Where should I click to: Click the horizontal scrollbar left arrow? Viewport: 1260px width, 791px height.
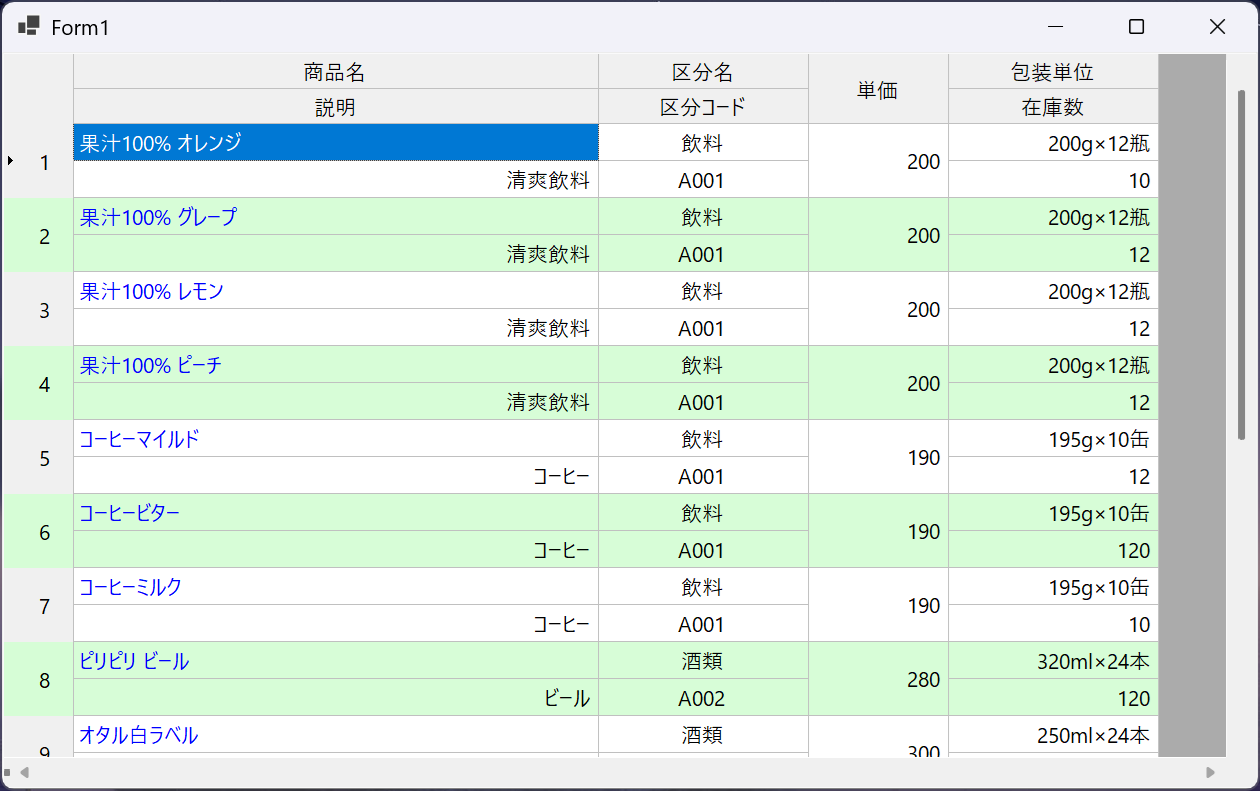[25, 772]
